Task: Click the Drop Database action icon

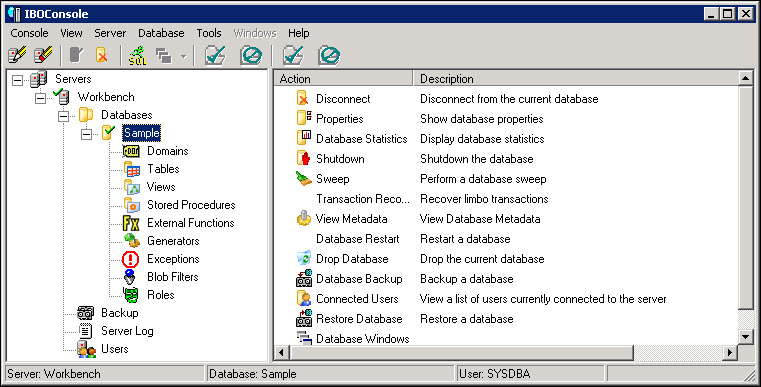Action: 304,258
